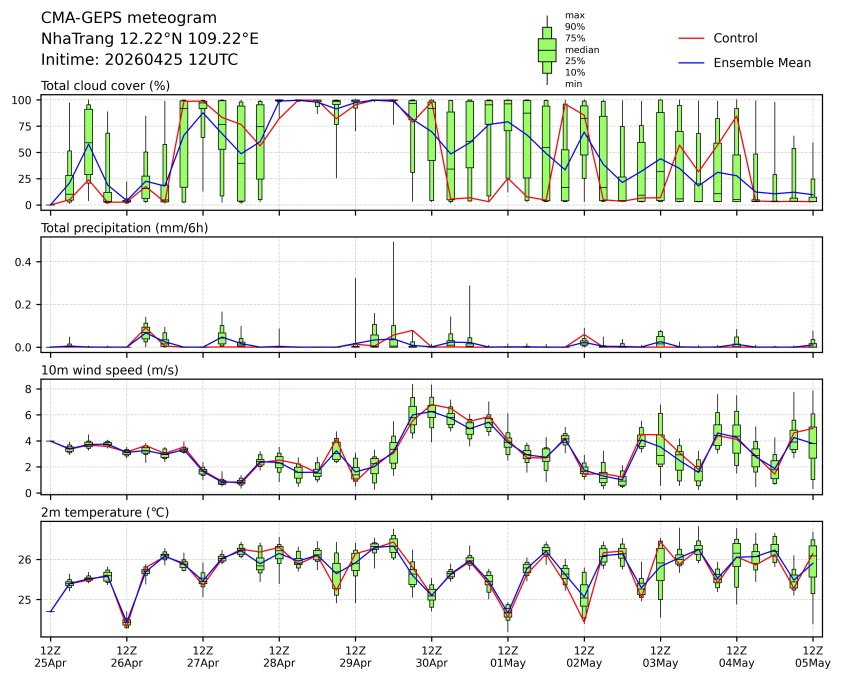This screenshot has width=842, height=680.
Task: Click the blue Ensemble Mean legend line
Action: pyautogui.click(x=692, y=62)
